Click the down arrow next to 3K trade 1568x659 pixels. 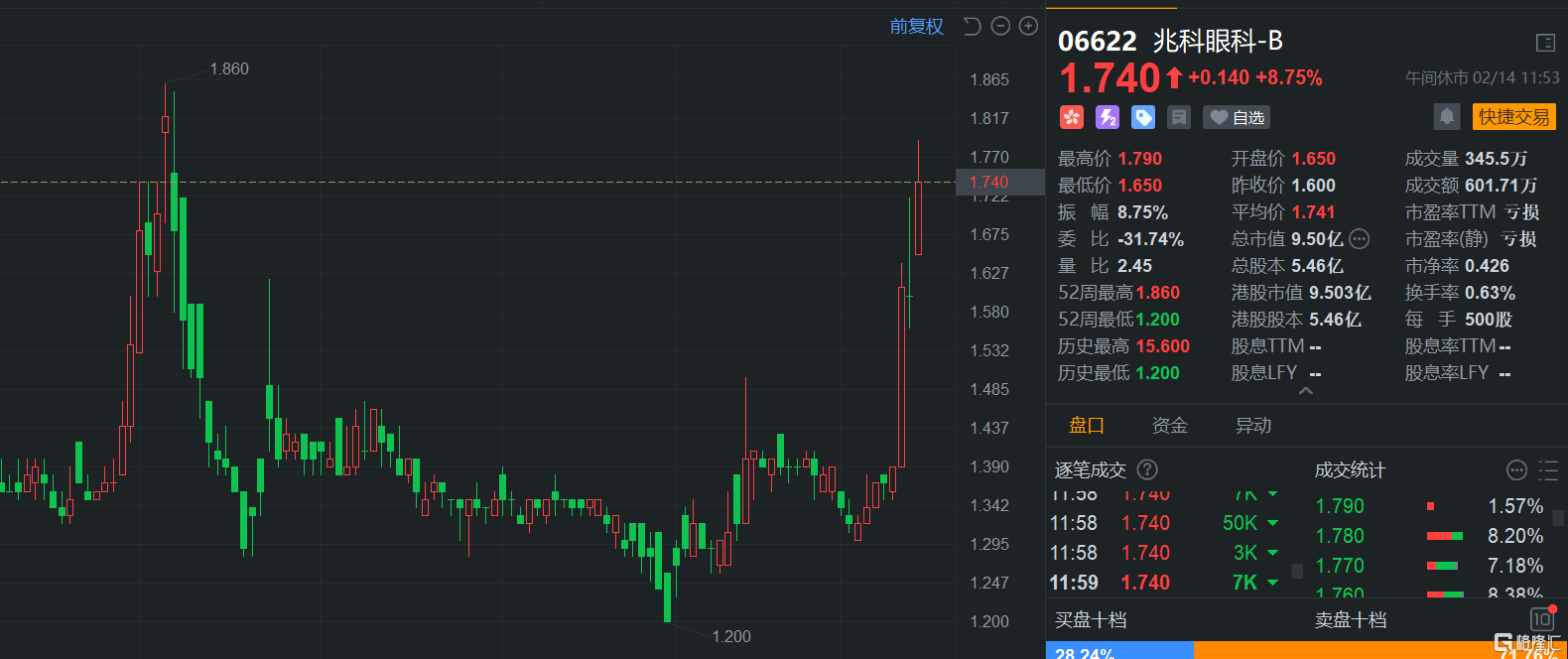pyautogui.click(x=1273, y=553)
